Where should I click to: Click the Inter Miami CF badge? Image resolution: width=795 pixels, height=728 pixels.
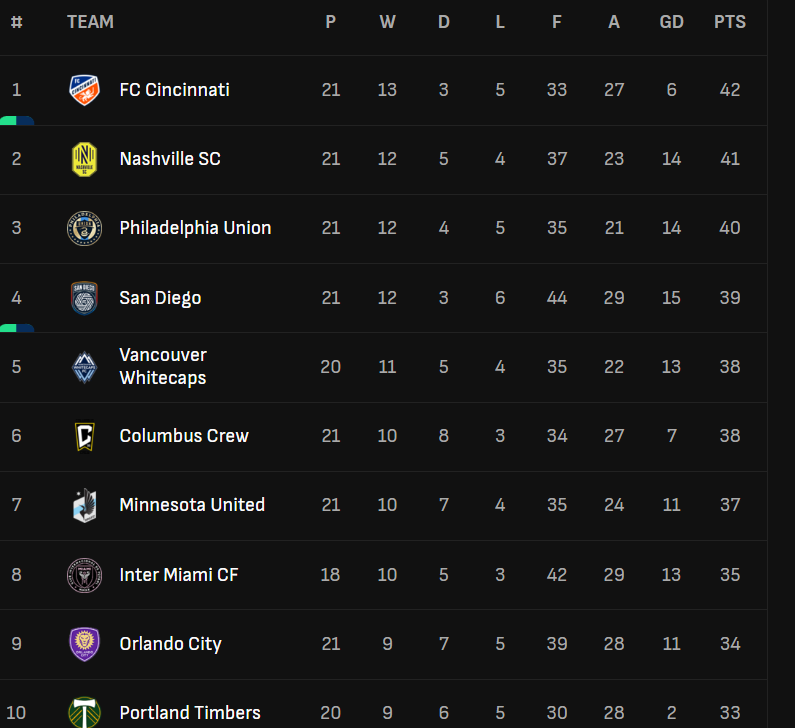point(84,575)
